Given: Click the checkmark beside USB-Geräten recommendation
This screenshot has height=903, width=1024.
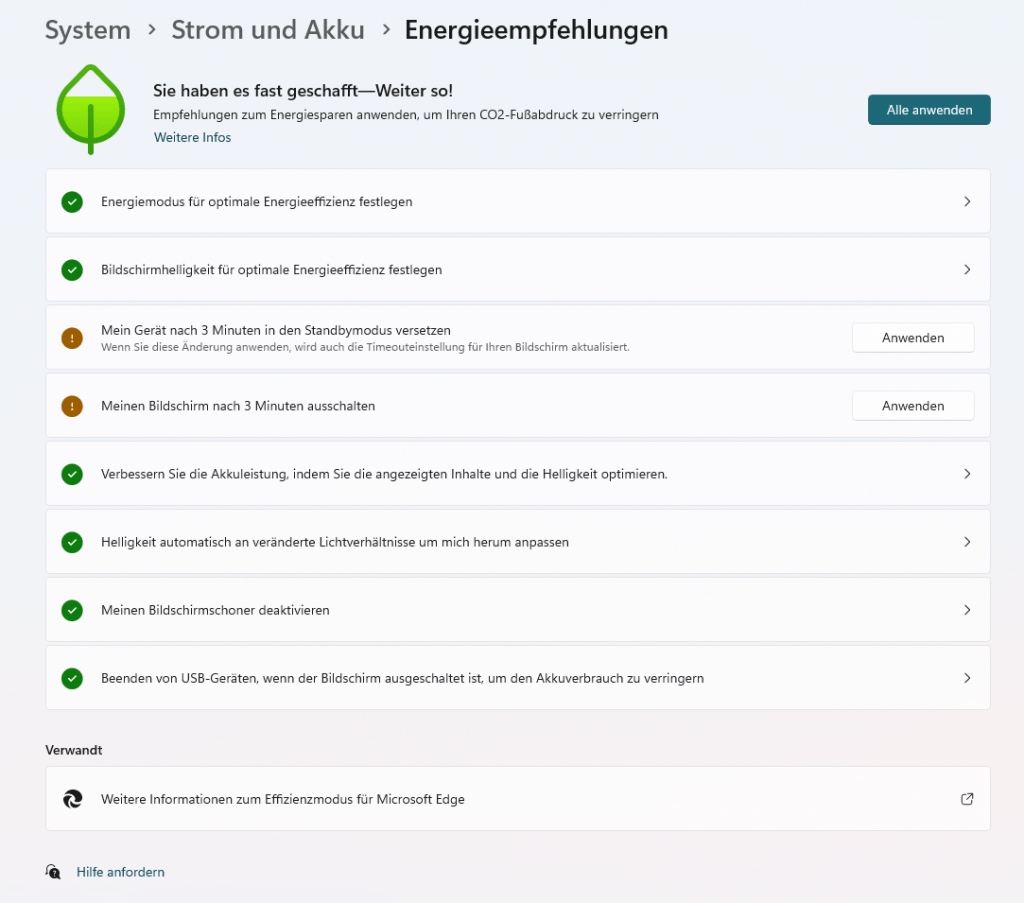Looking at the screenshot, I should tap(71, 677).
